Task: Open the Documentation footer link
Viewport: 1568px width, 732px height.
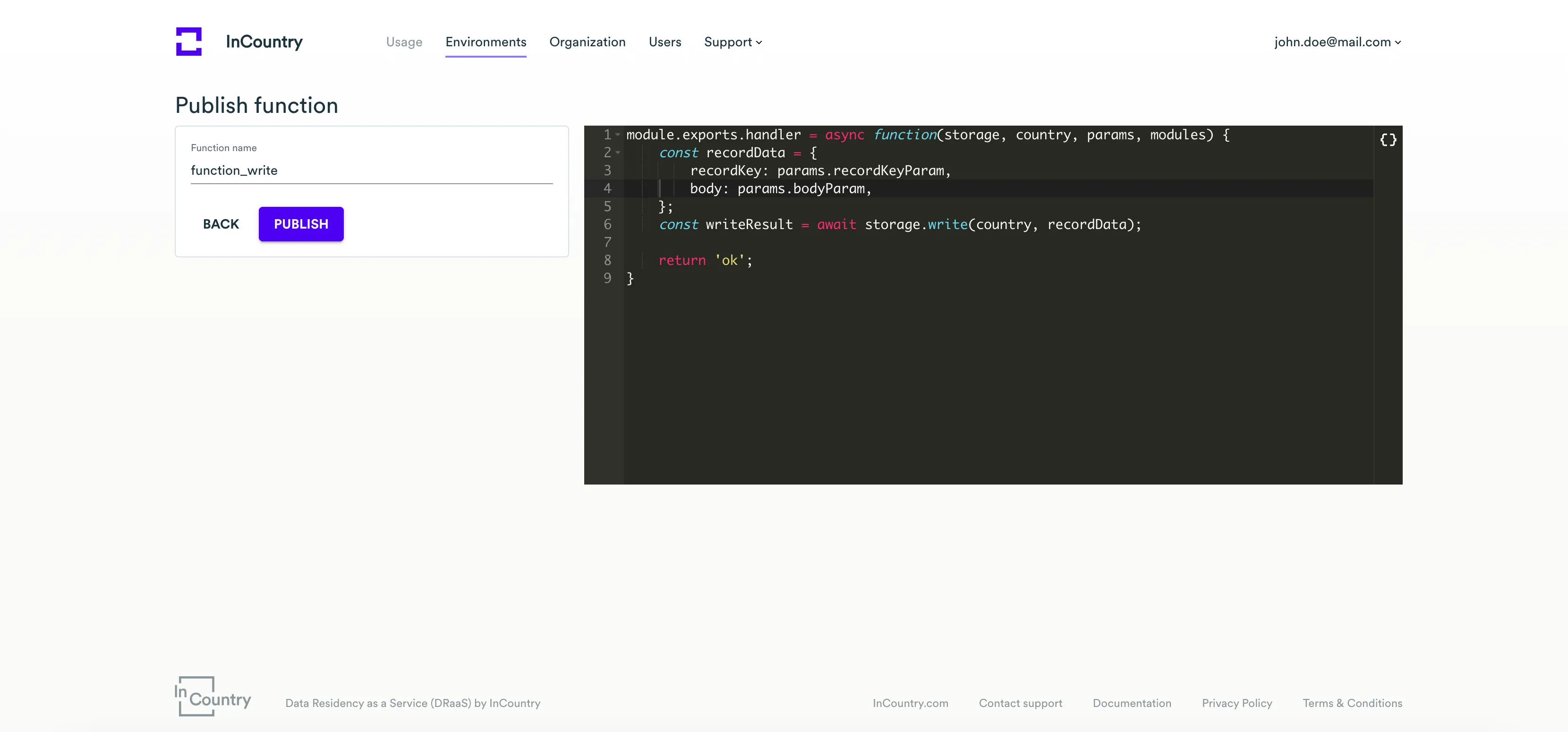Action: [x=1132, y=703]
